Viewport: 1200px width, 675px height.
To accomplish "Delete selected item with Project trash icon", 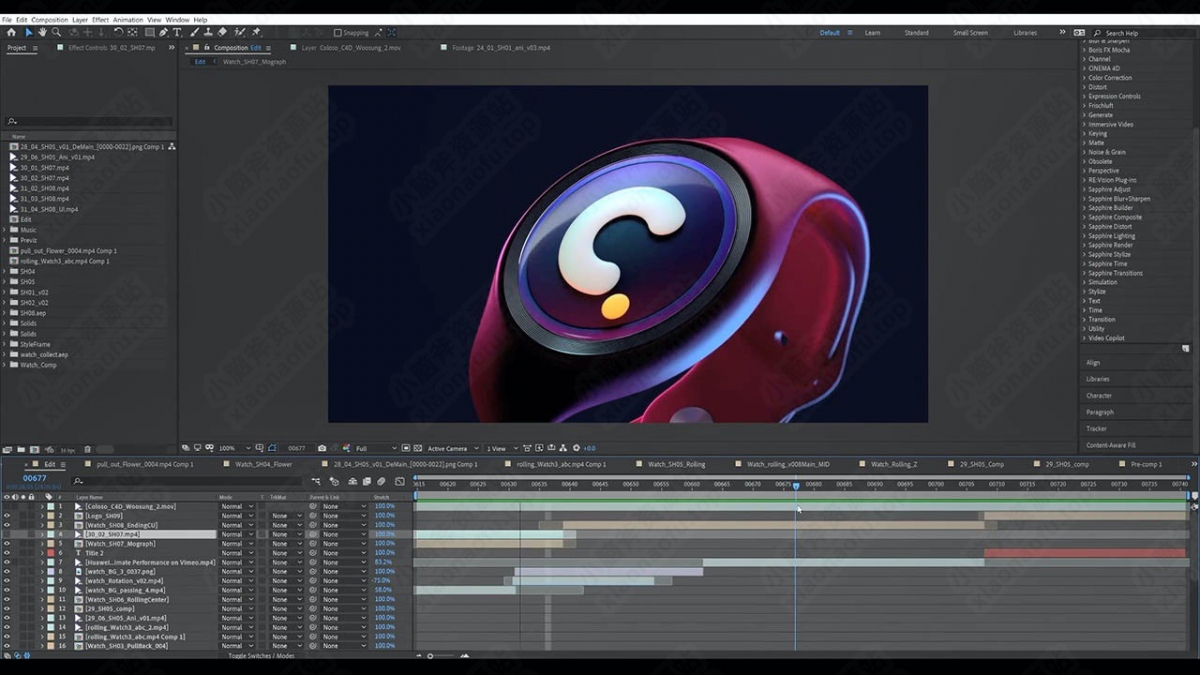I will click(x=87, y=449).
